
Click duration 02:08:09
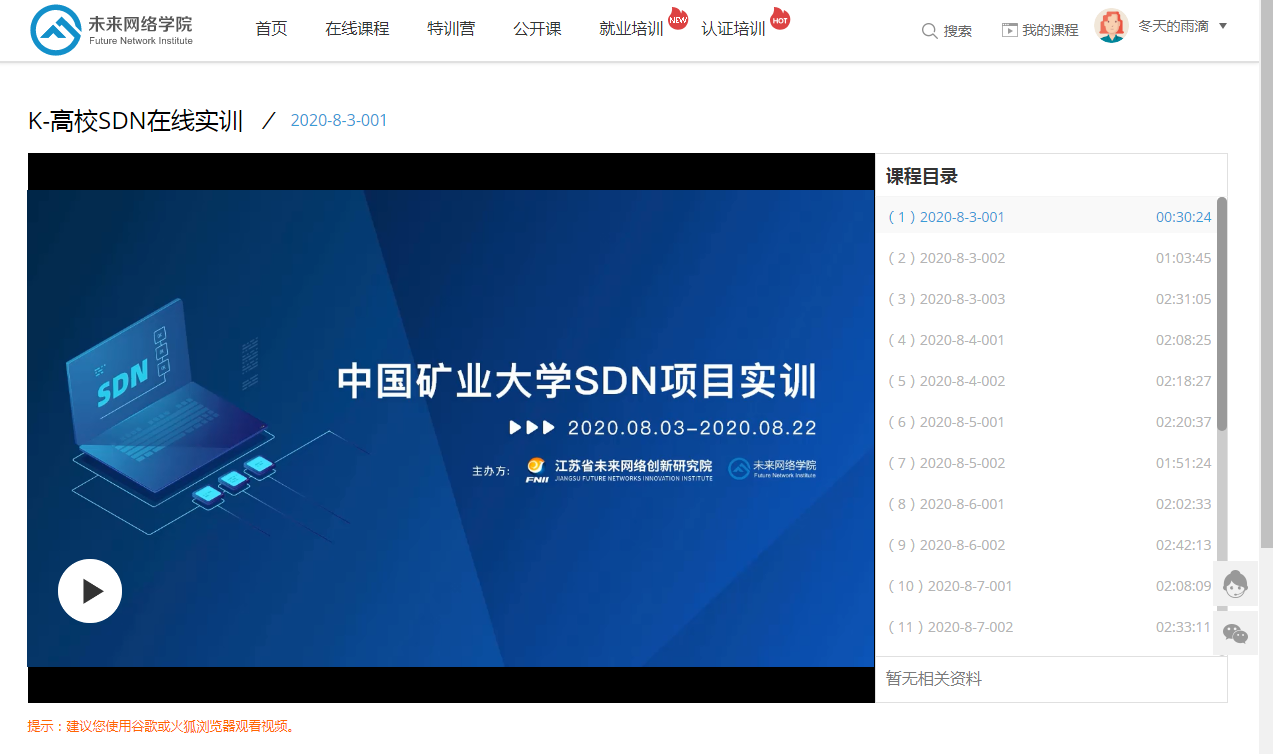coord(1183,586)
